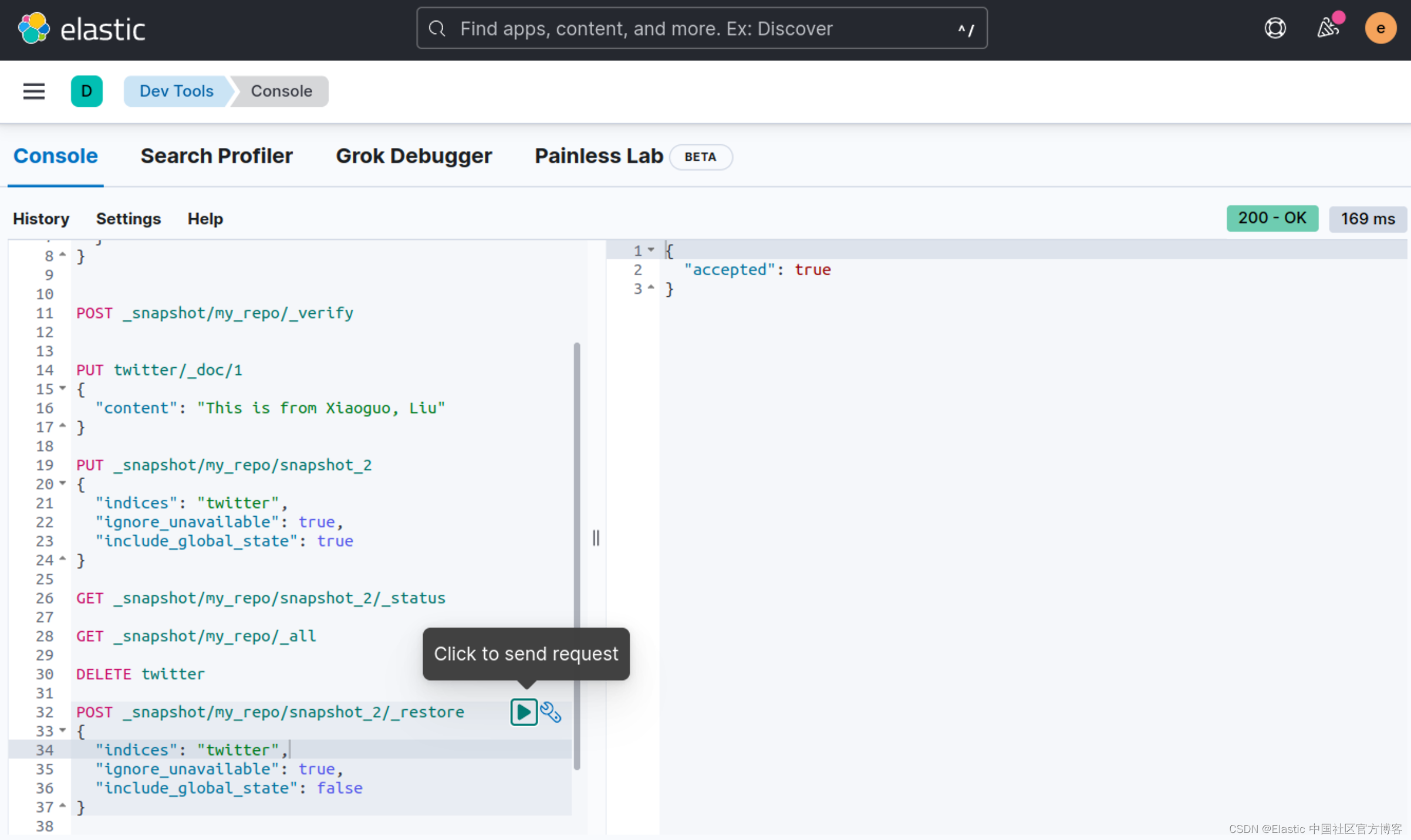
Task: Open the Grok Debugger tab
Action: point(413,155)
